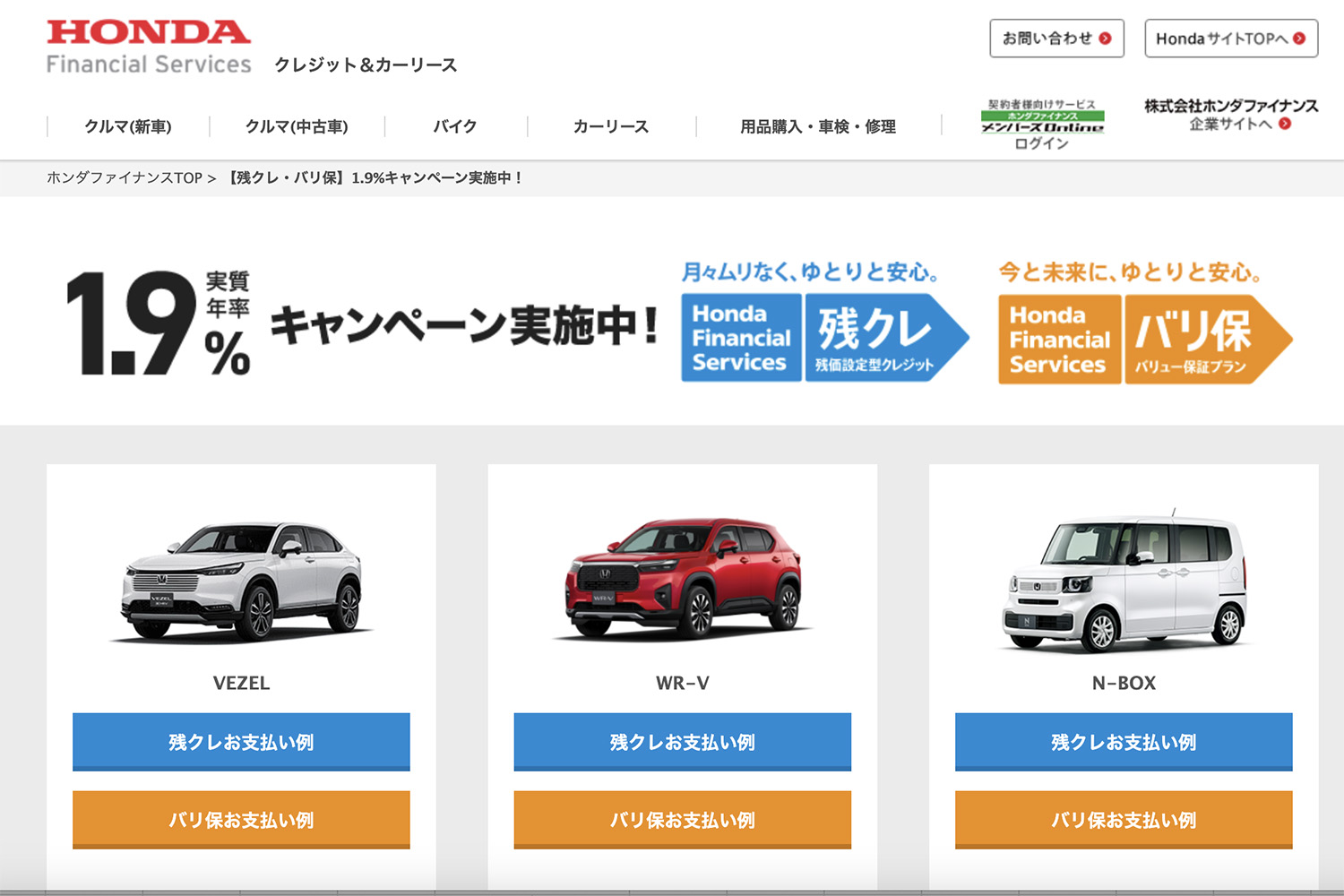Click the white N-BOX car image
This screenshot has width=1344, height=896.
click(1123, 578)
